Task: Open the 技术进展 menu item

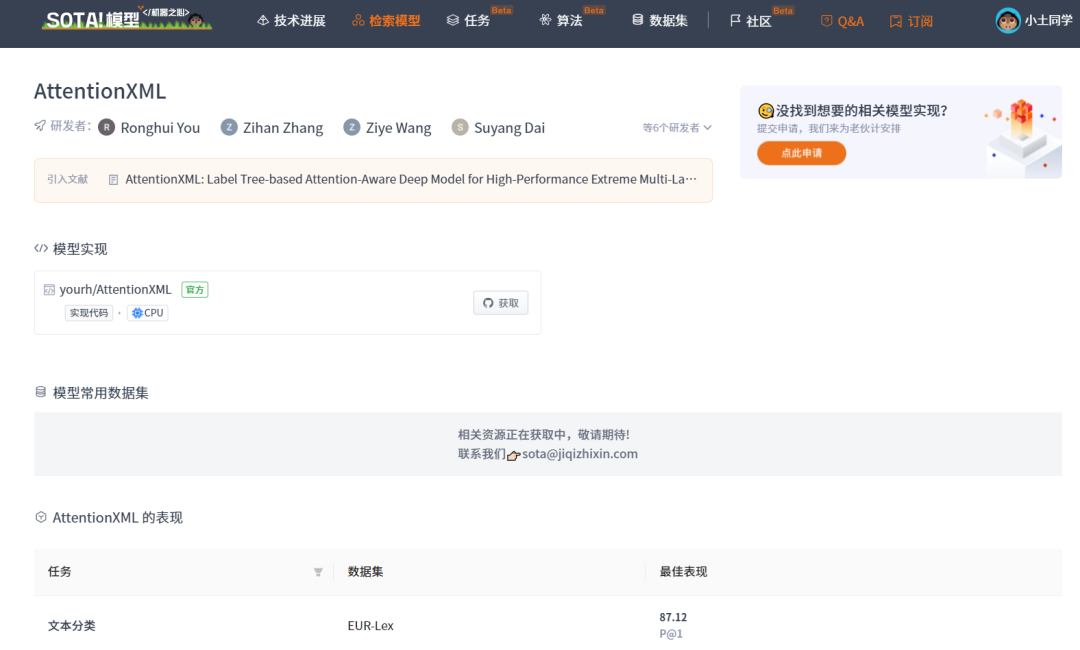Action: [291, 19]
